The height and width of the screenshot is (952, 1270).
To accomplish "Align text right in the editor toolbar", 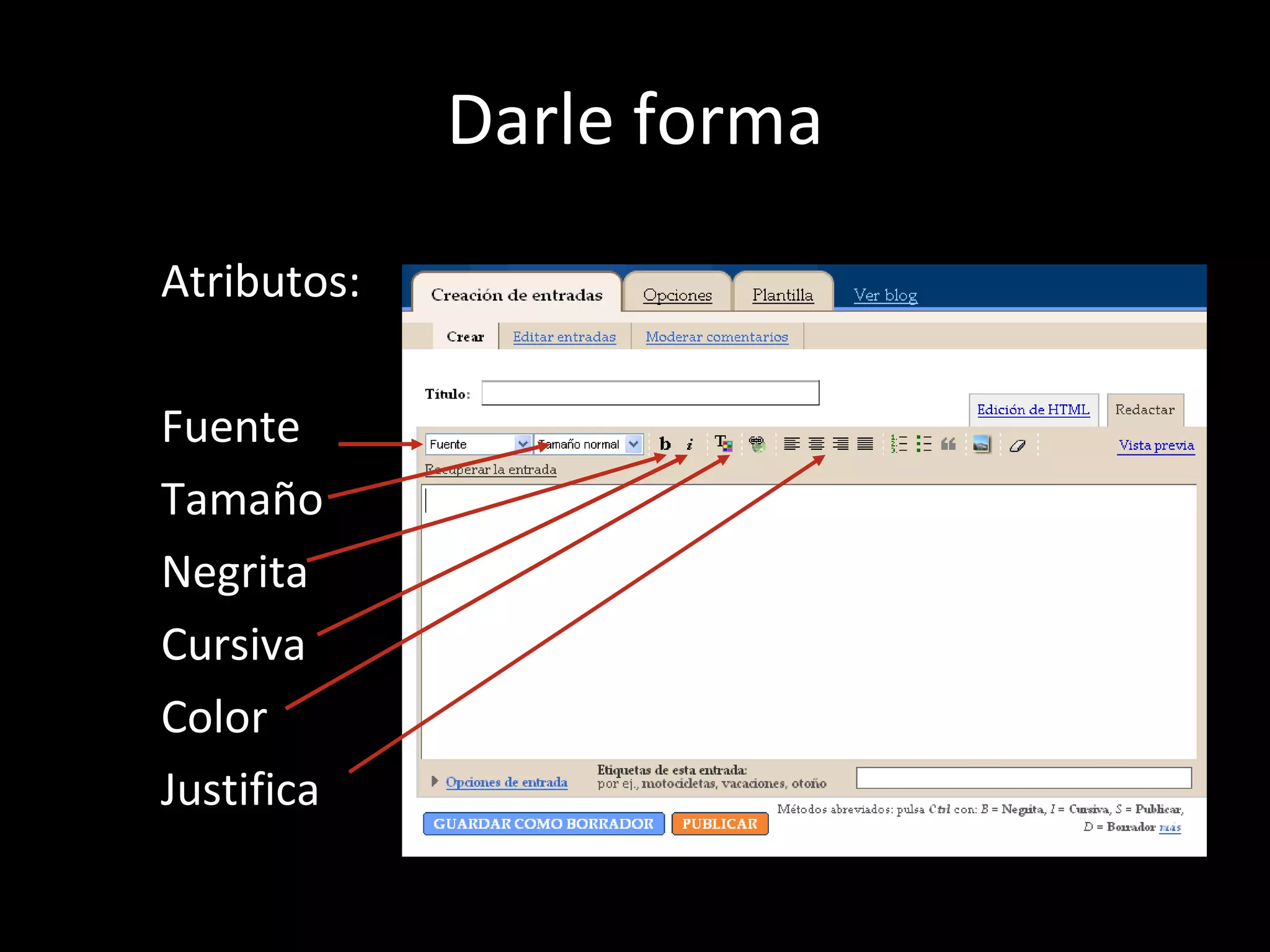I will pos(841,444).
